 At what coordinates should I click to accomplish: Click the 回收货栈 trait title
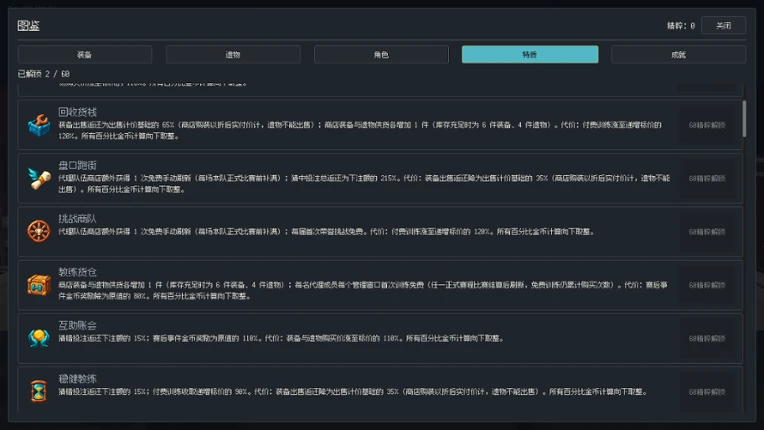click(77, 112)
